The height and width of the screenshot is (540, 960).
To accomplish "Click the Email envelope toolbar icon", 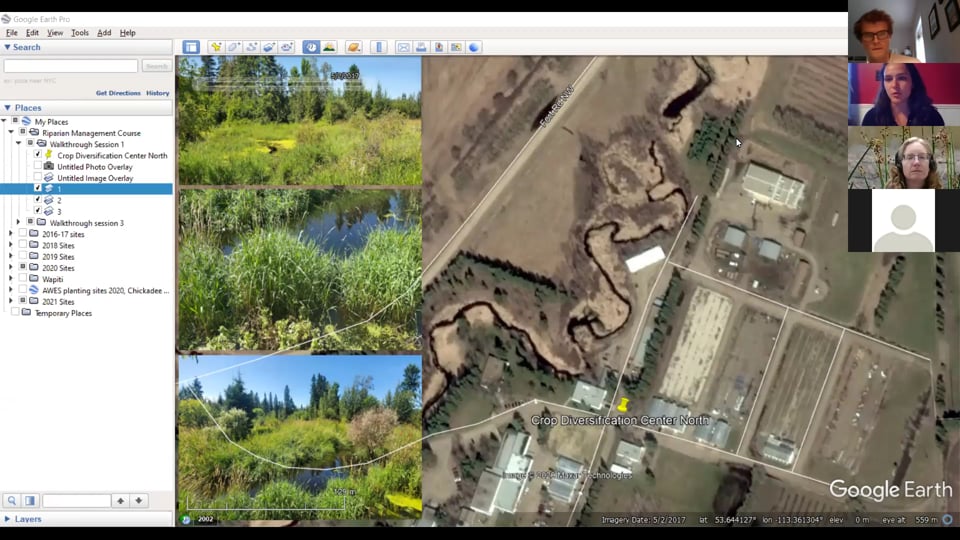I will pyautogui.click(x=403, y=47).
